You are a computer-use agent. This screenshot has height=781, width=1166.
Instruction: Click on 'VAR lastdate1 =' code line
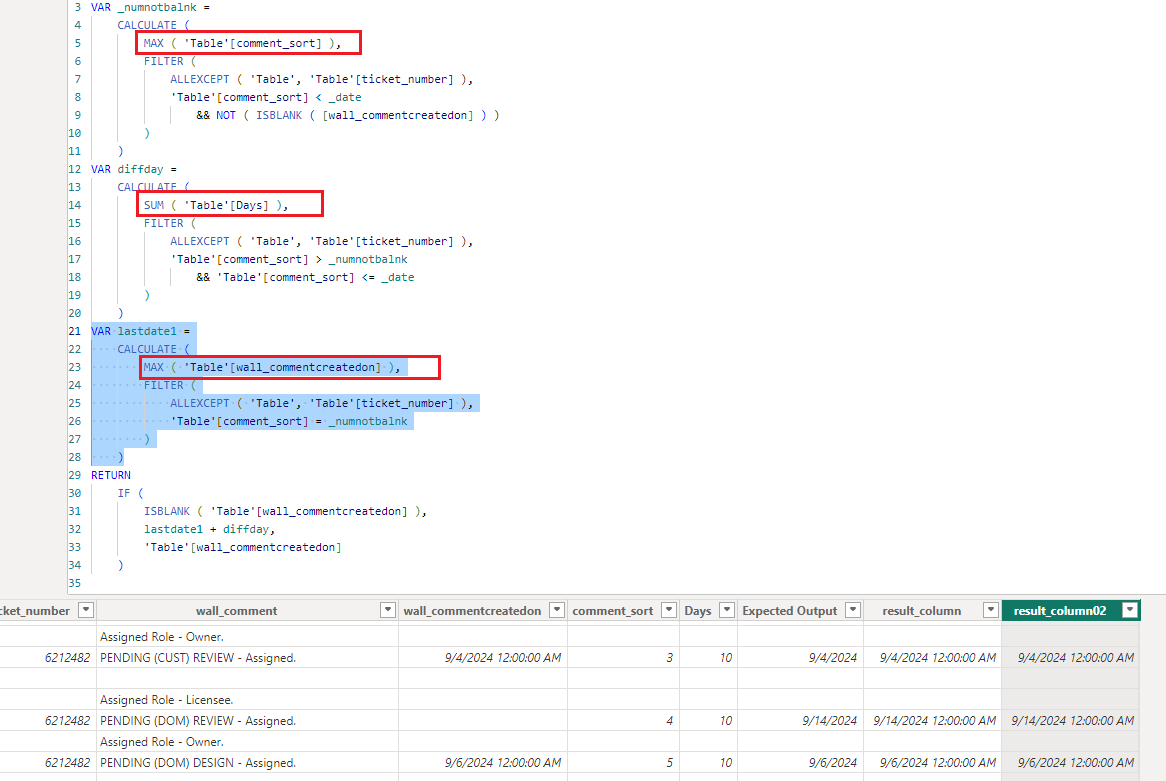click(141, 331)
